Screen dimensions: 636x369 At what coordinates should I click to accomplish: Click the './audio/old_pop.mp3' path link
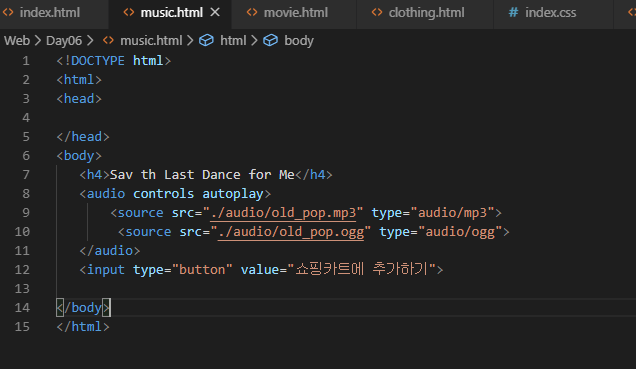coord(283,213)
